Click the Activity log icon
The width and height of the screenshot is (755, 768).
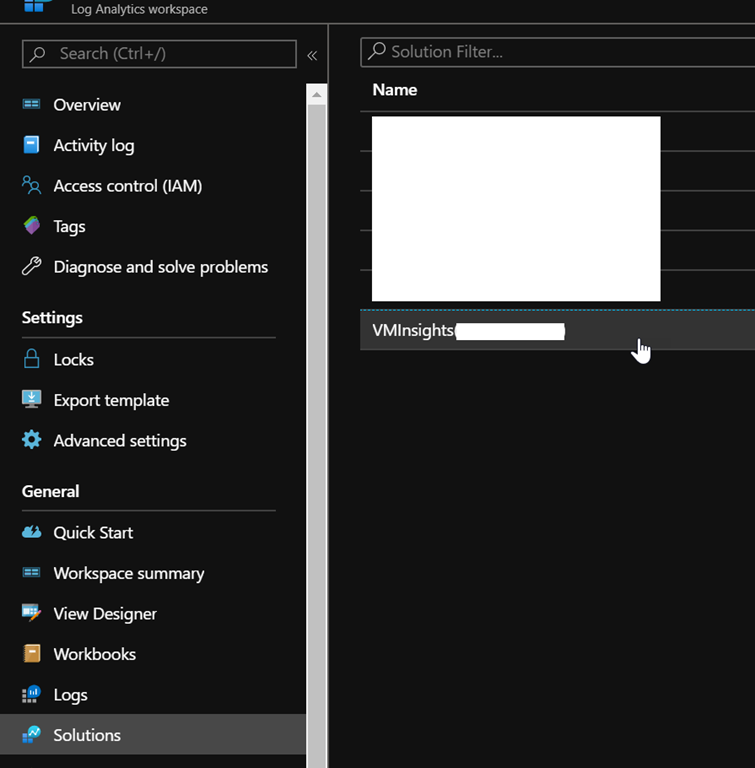pyautogui.click(x=32, y=145)
